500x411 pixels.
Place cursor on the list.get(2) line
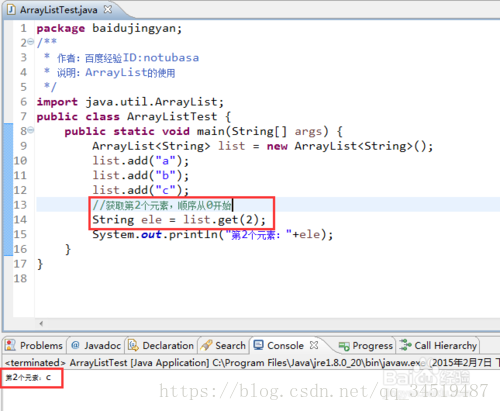(x=179, y=220)
